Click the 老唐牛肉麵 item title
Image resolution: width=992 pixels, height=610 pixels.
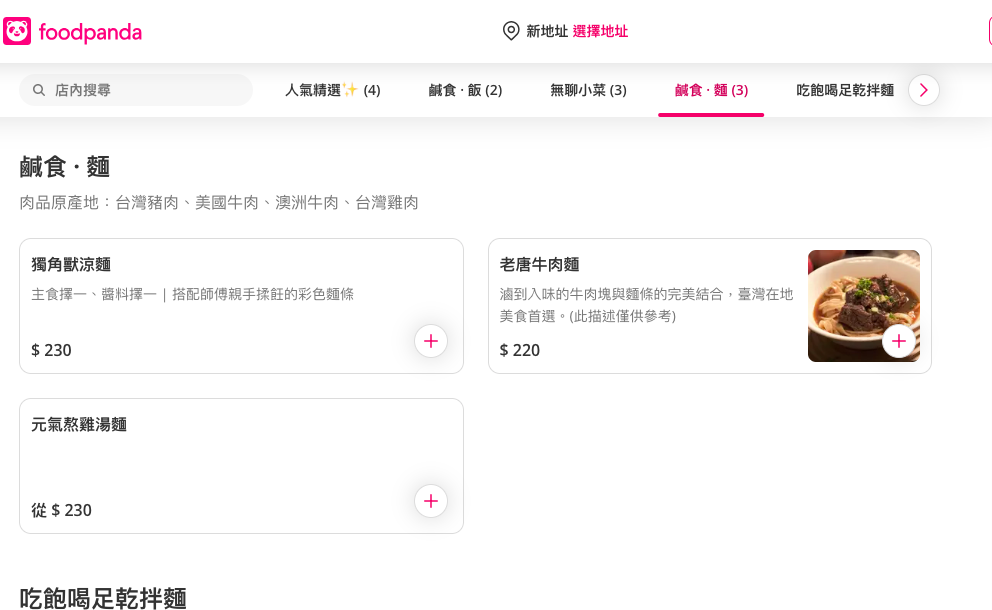tap(539, 264)
